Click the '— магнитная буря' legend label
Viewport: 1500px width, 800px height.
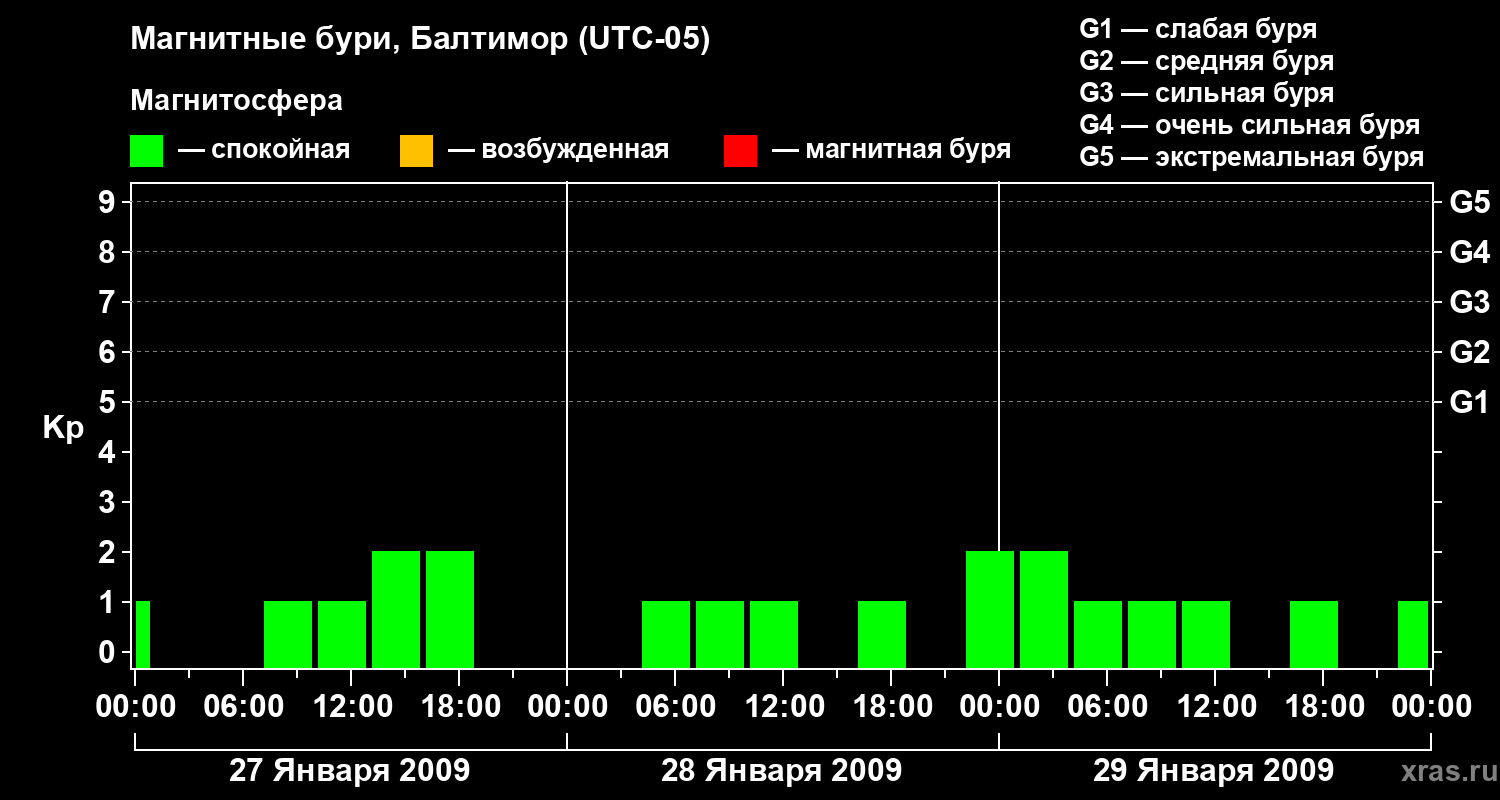[x=891, y=151]
